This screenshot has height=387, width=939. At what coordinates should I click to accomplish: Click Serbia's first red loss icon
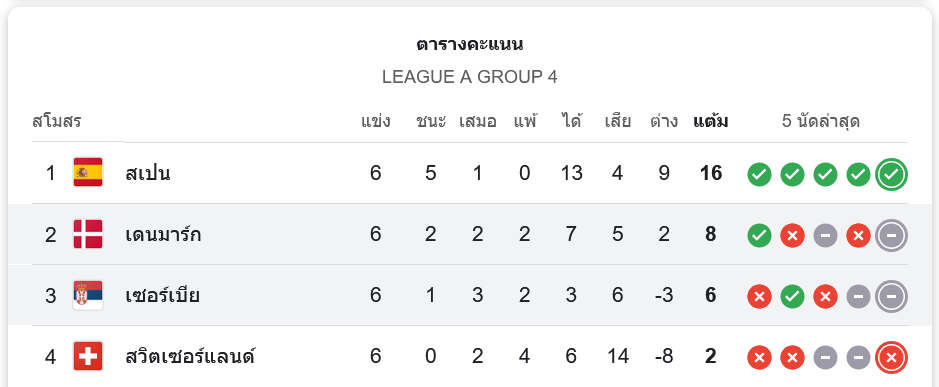pyautogui.click(x=759, y=297)
